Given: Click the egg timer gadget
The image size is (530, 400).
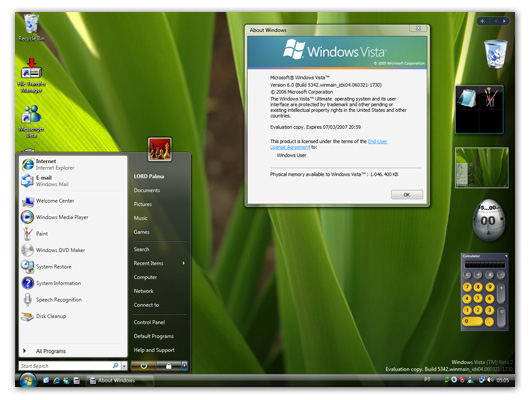Looking at the screenshot, I should pos(488,220).
